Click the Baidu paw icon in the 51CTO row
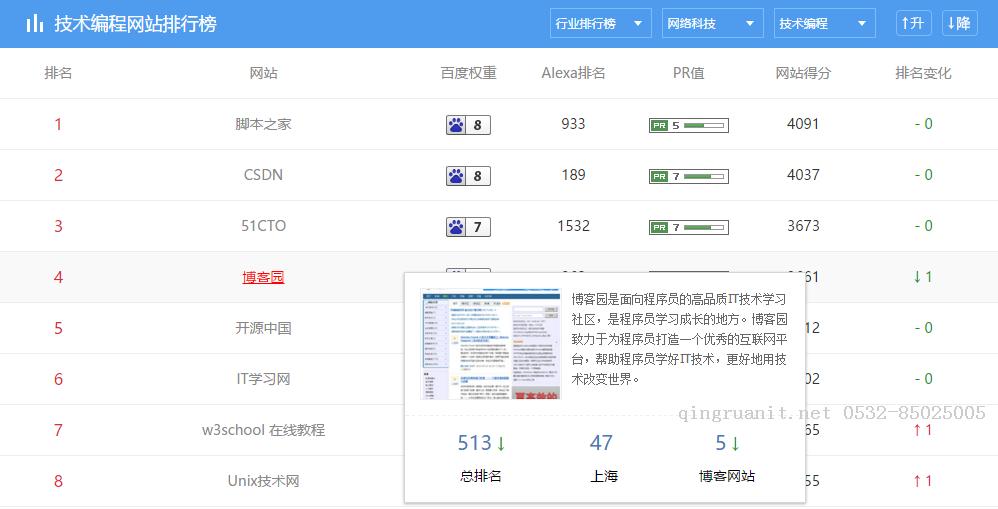This screenshot has height=509, width=998. click(456, 227)
